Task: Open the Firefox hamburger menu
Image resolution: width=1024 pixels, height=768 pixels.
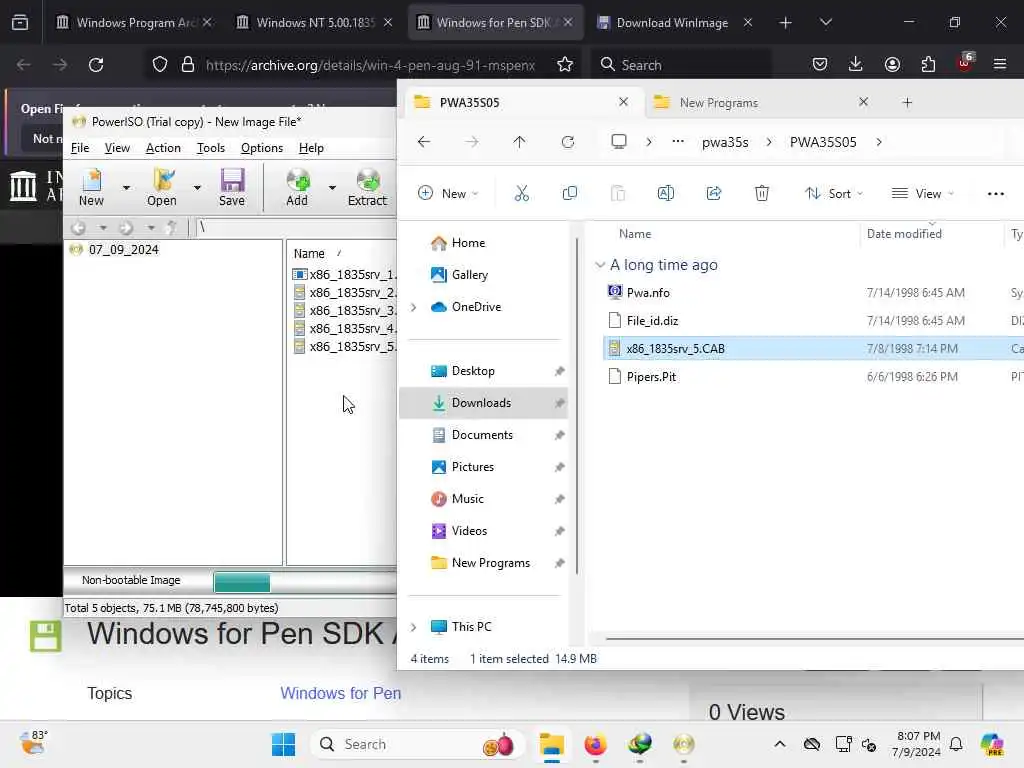Action: [x=1000, y=65]
